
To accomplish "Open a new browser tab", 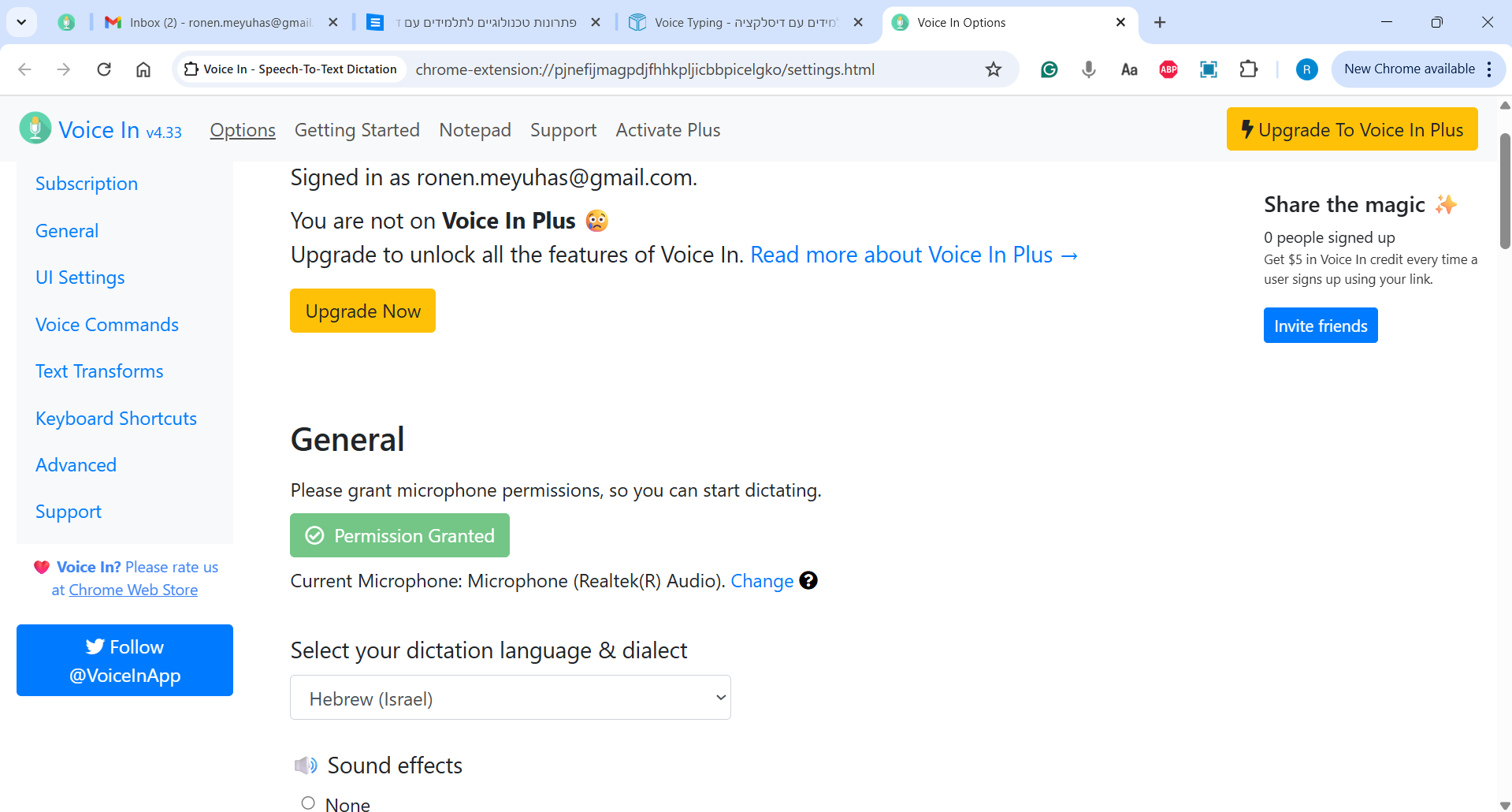I will pyautogui.click(x=1160, y=22).
